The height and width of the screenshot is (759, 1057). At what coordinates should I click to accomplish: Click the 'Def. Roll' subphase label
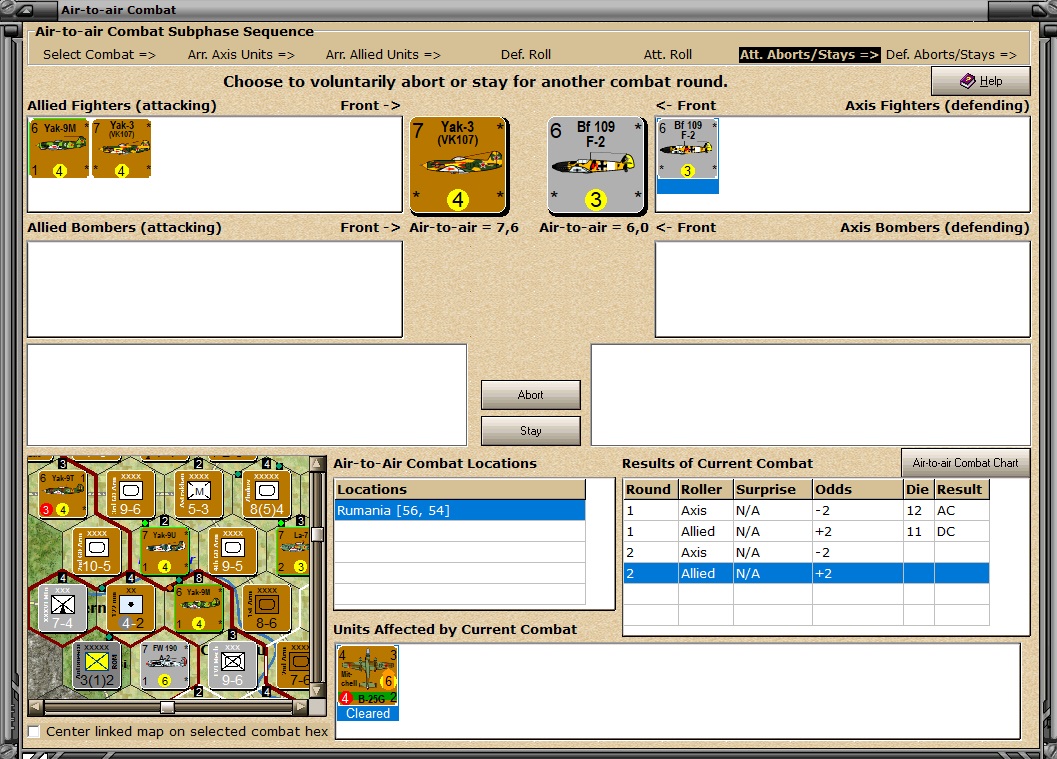pos(526,55)
